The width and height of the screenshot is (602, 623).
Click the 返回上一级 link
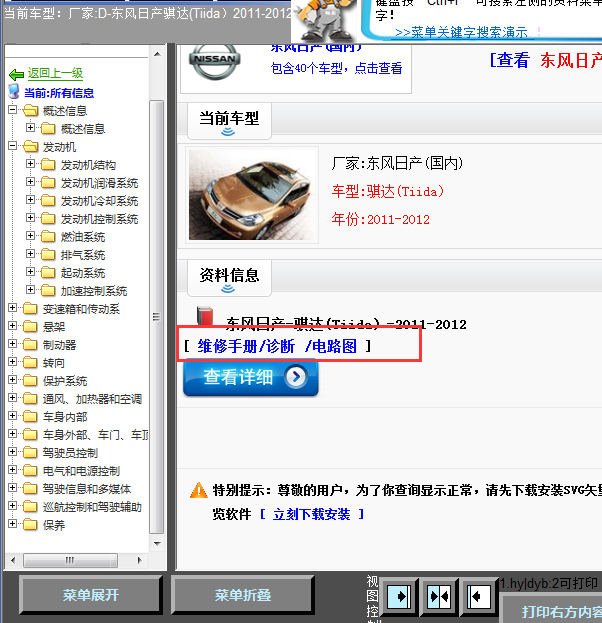pos(55,73)
